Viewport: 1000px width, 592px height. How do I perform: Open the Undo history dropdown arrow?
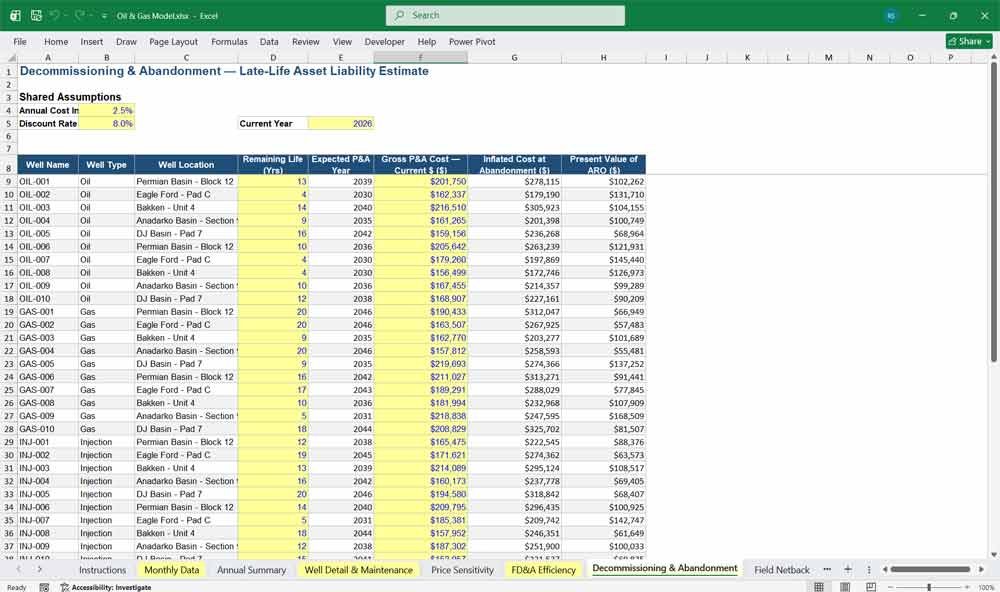click(66, 16)
